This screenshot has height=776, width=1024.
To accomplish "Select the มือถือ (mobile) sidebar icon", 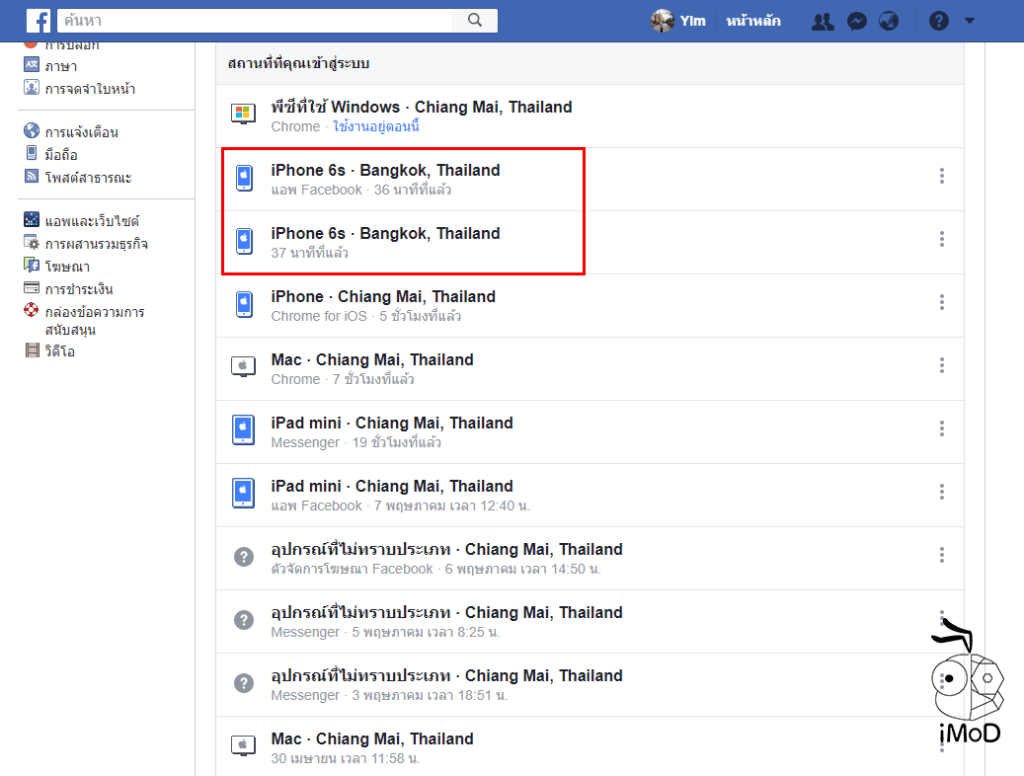I will point(32,152).
